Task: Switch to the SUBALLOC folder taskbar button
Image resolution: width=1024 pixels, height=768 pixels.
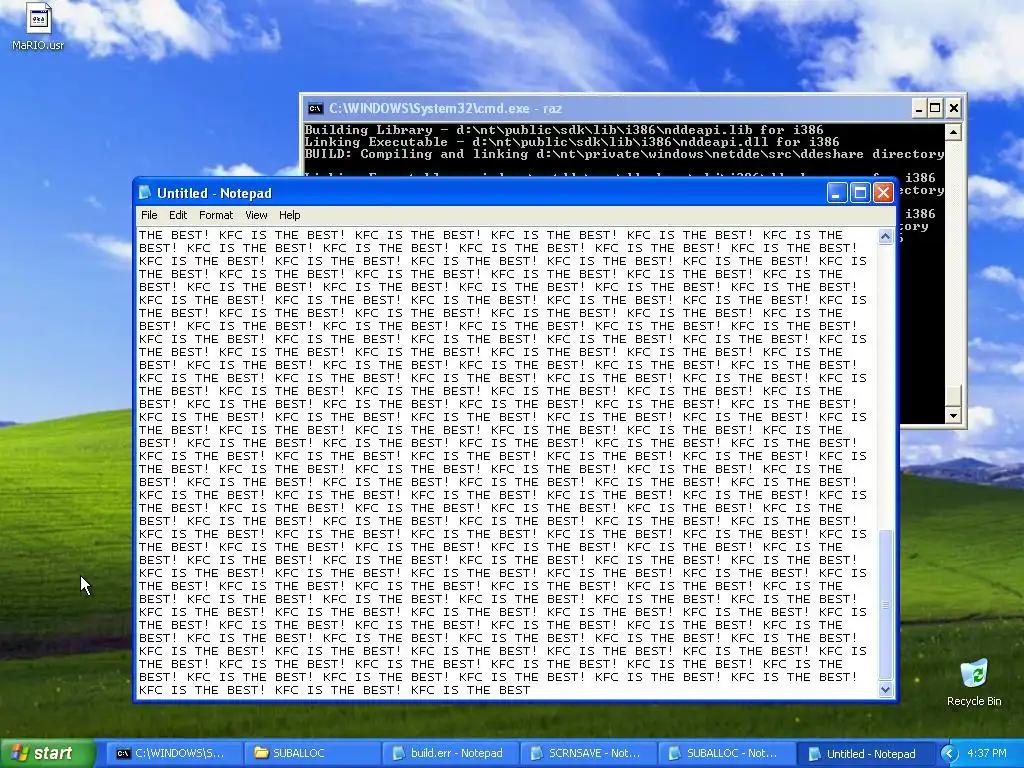Action: click(312, 754)
